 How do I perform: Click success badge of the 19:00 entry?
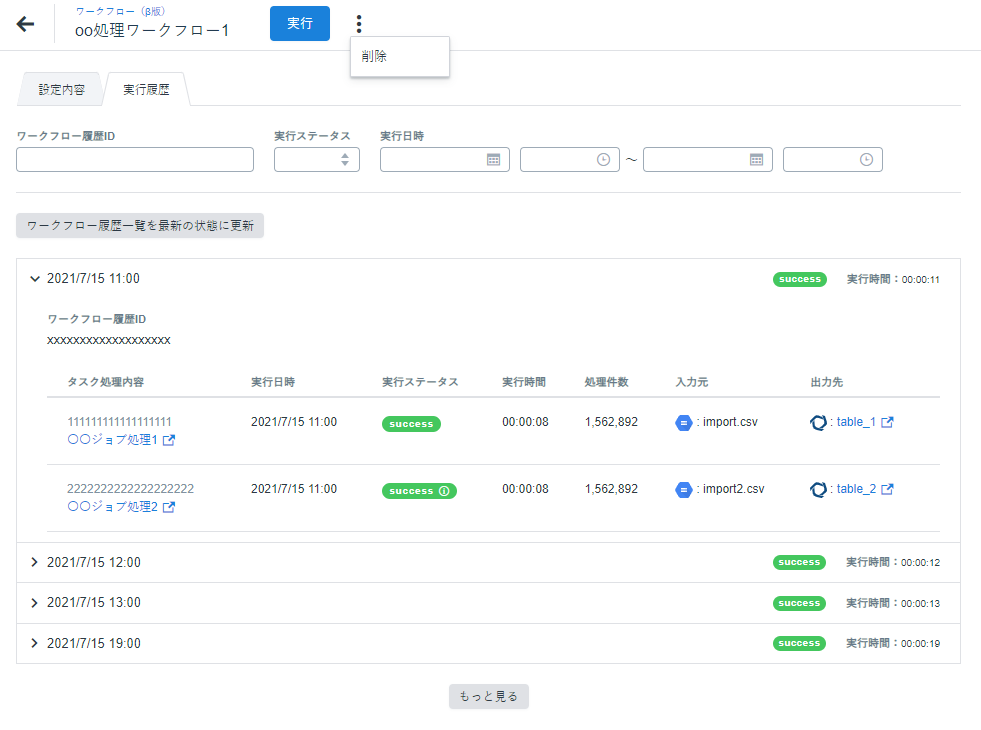(799, 643)
